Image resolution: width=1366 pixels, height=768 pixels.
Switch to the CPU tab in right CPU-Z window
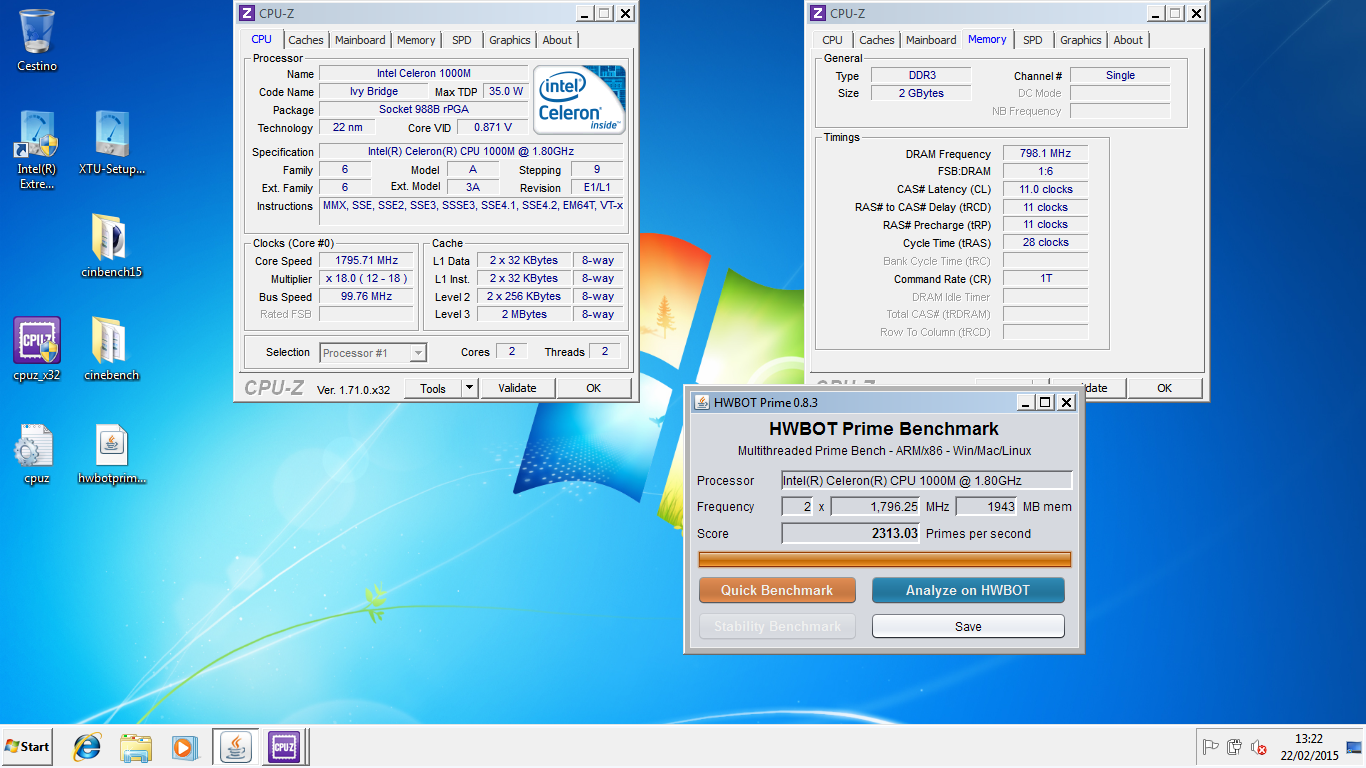tap(833, 40)
